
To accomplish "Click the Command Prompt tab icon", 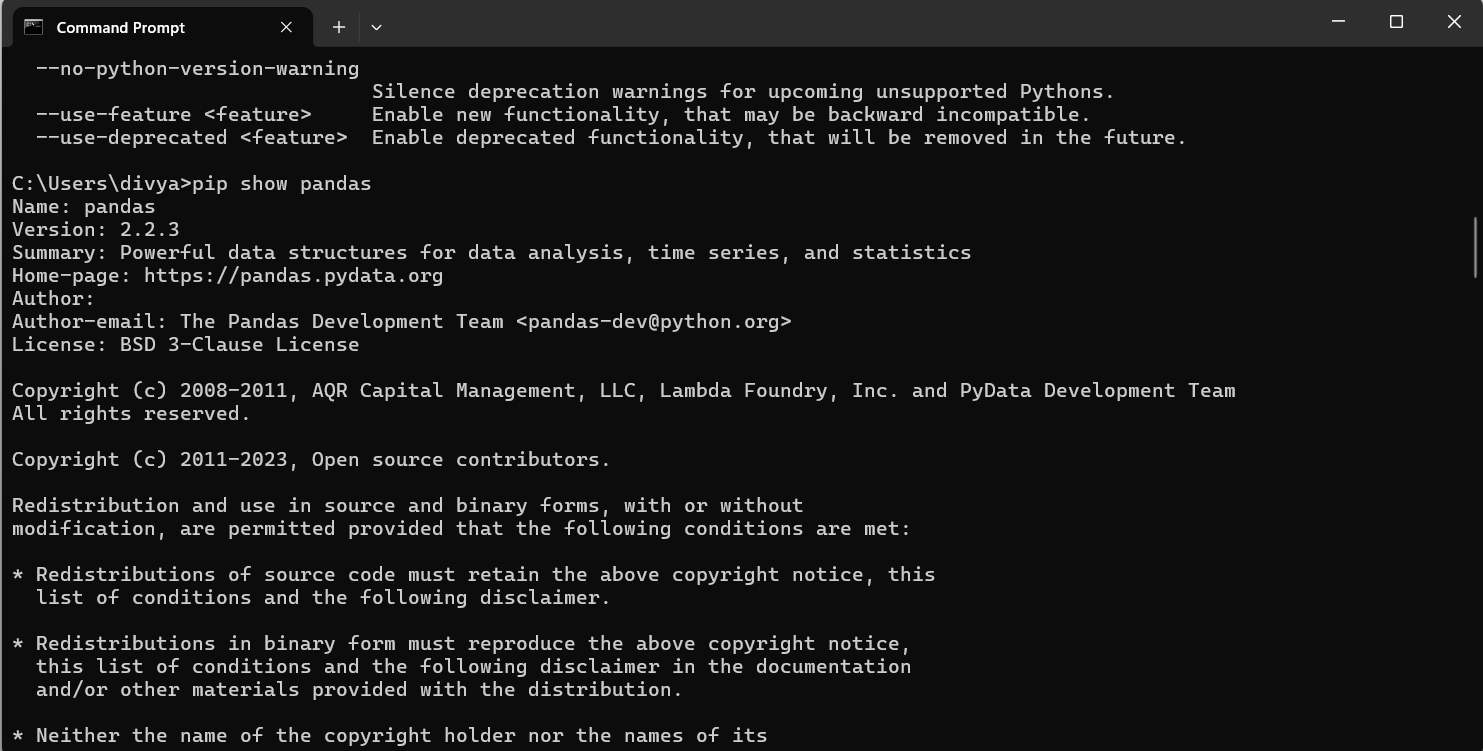I will coord(33,27).
